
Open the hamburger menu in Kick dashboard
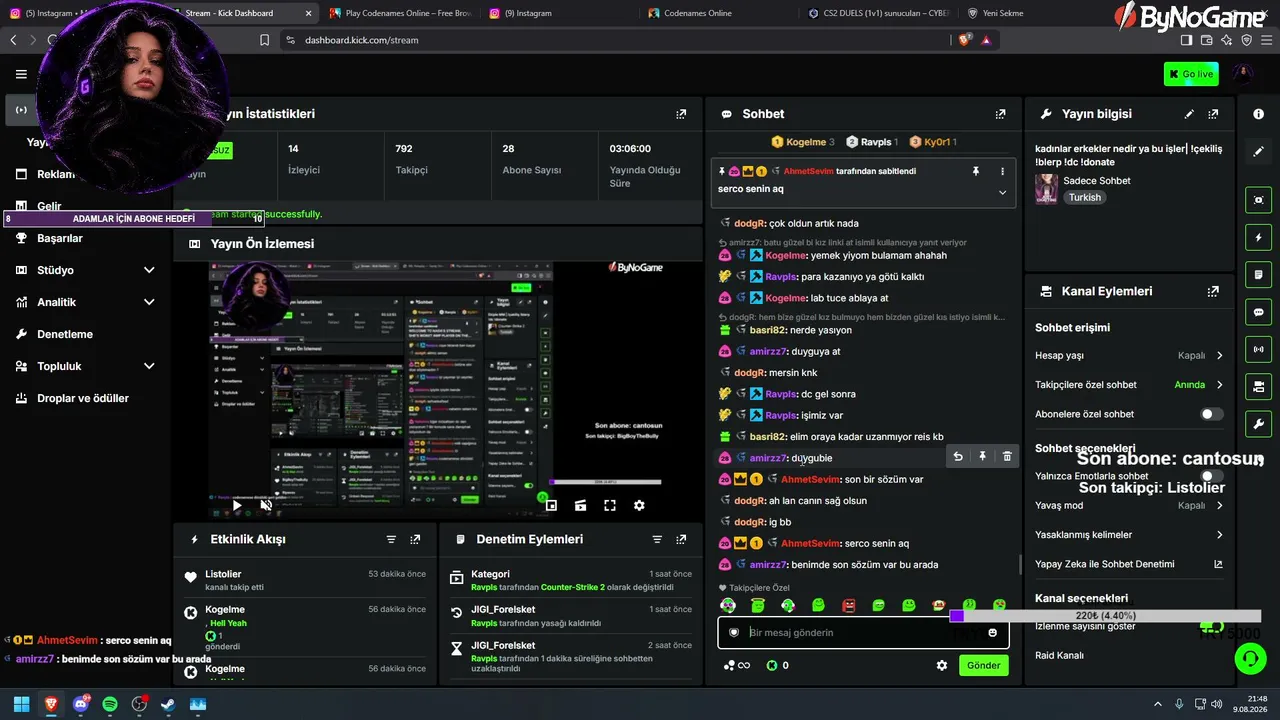pyautogui.click(x=21, y=74)
